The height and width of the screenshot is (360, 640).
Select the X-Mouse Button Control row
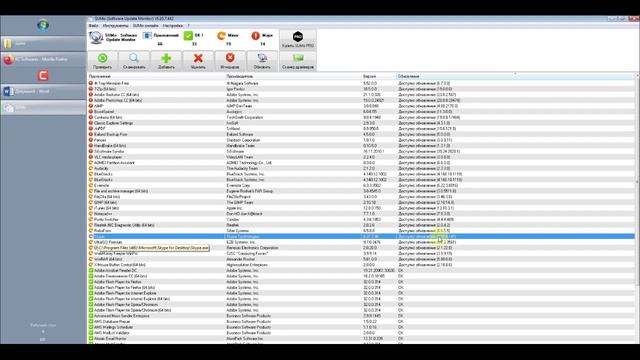(x=361, y=265)
